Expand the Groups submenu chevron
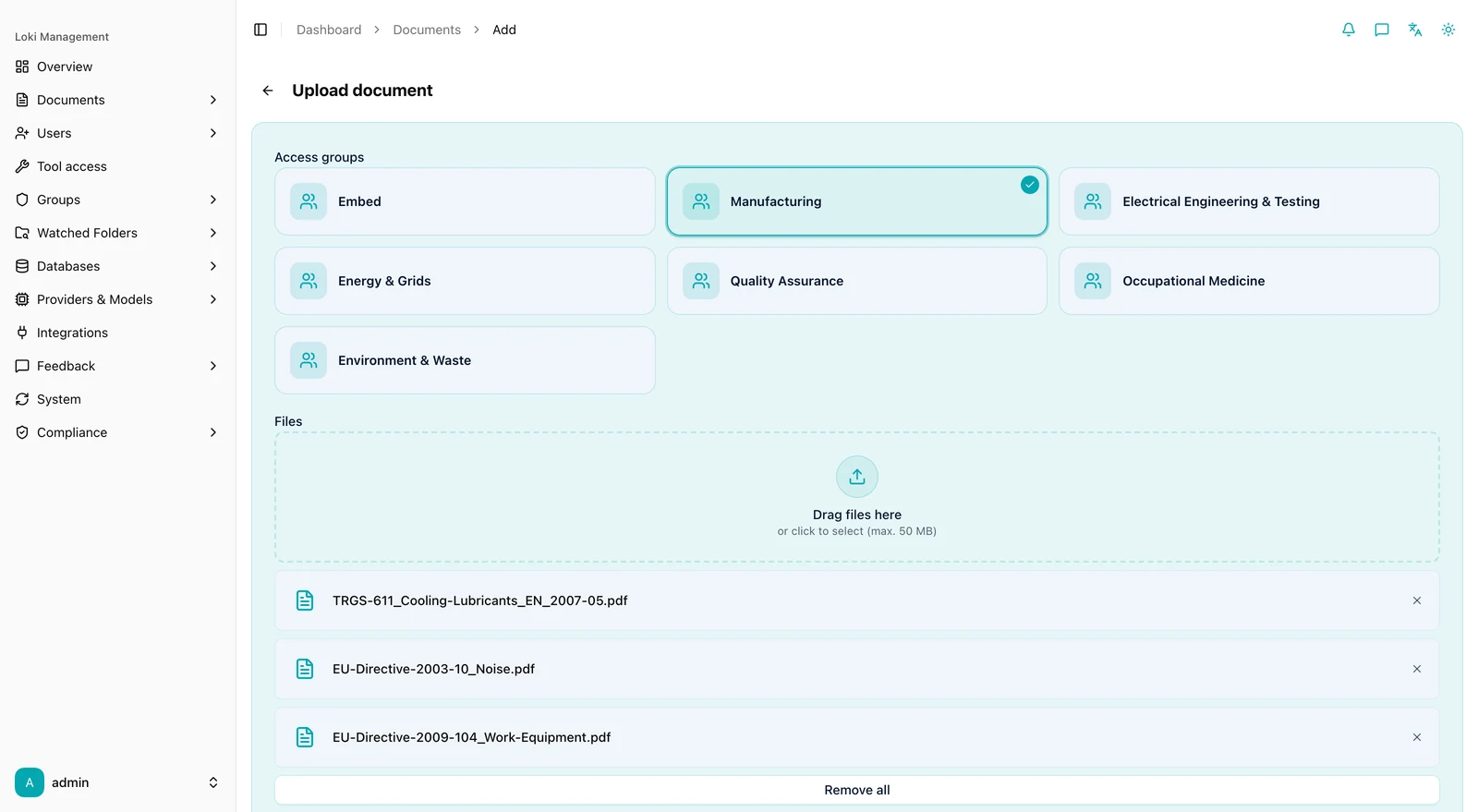The width and height of the screenshot is (1478, 812). [x=213, y=200]
